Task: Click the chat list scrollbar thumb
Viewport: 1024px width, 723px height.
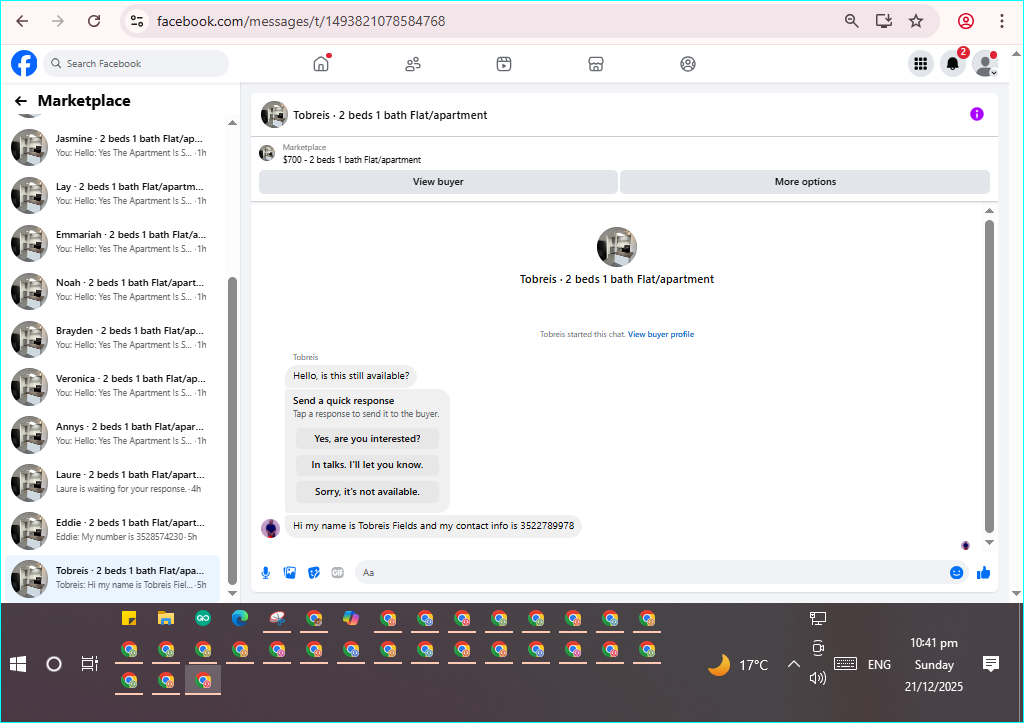Action: [x=232, y=431]
